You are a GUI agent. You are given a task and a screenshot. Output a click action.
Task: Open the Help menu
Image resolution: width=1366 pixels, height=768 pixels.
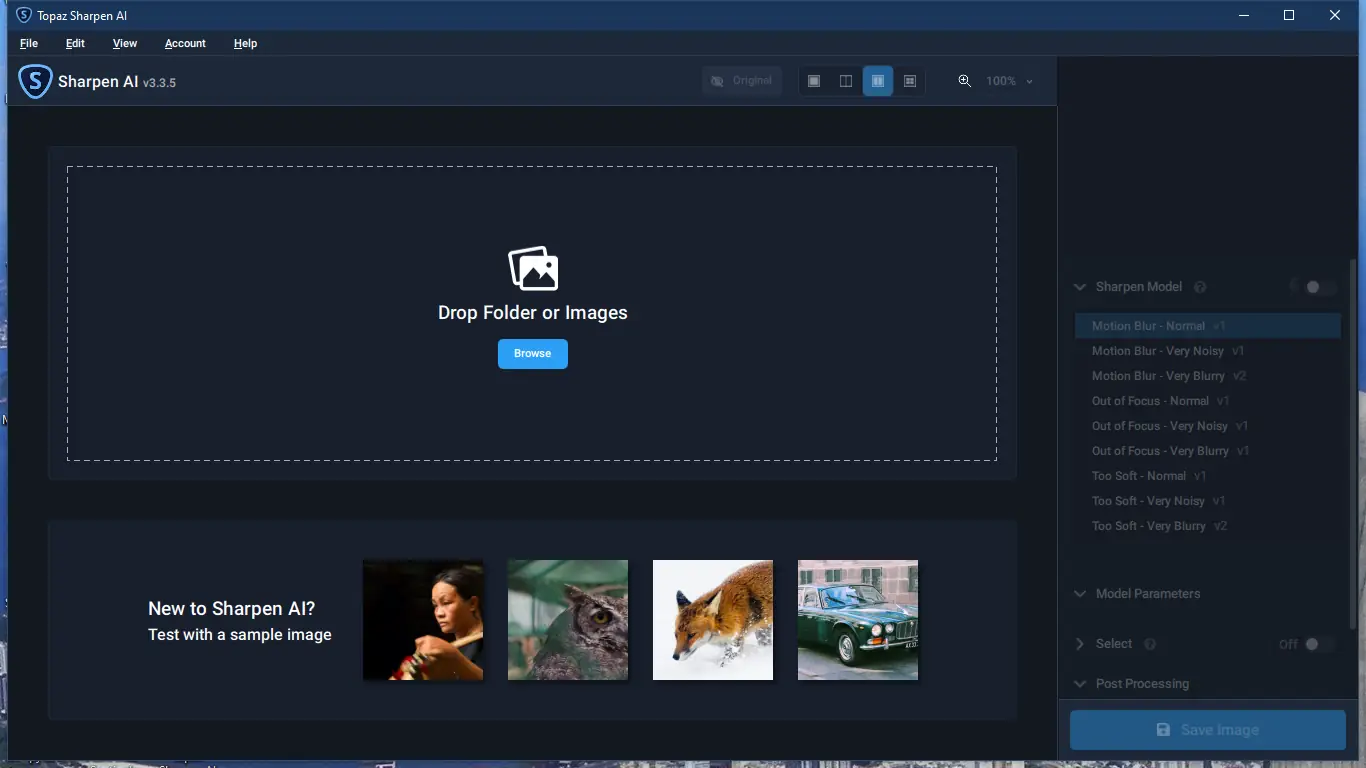click(x=245, y=44)
